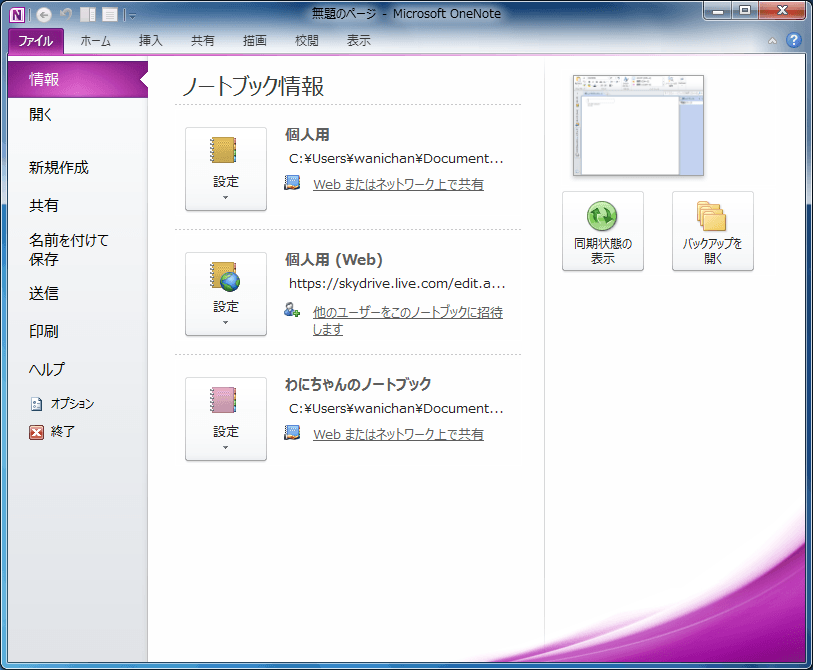This screenshot has height=670, width=813.
Task: Click the invite user icon under 個人用 (Web)
Action: click(292, 310)
